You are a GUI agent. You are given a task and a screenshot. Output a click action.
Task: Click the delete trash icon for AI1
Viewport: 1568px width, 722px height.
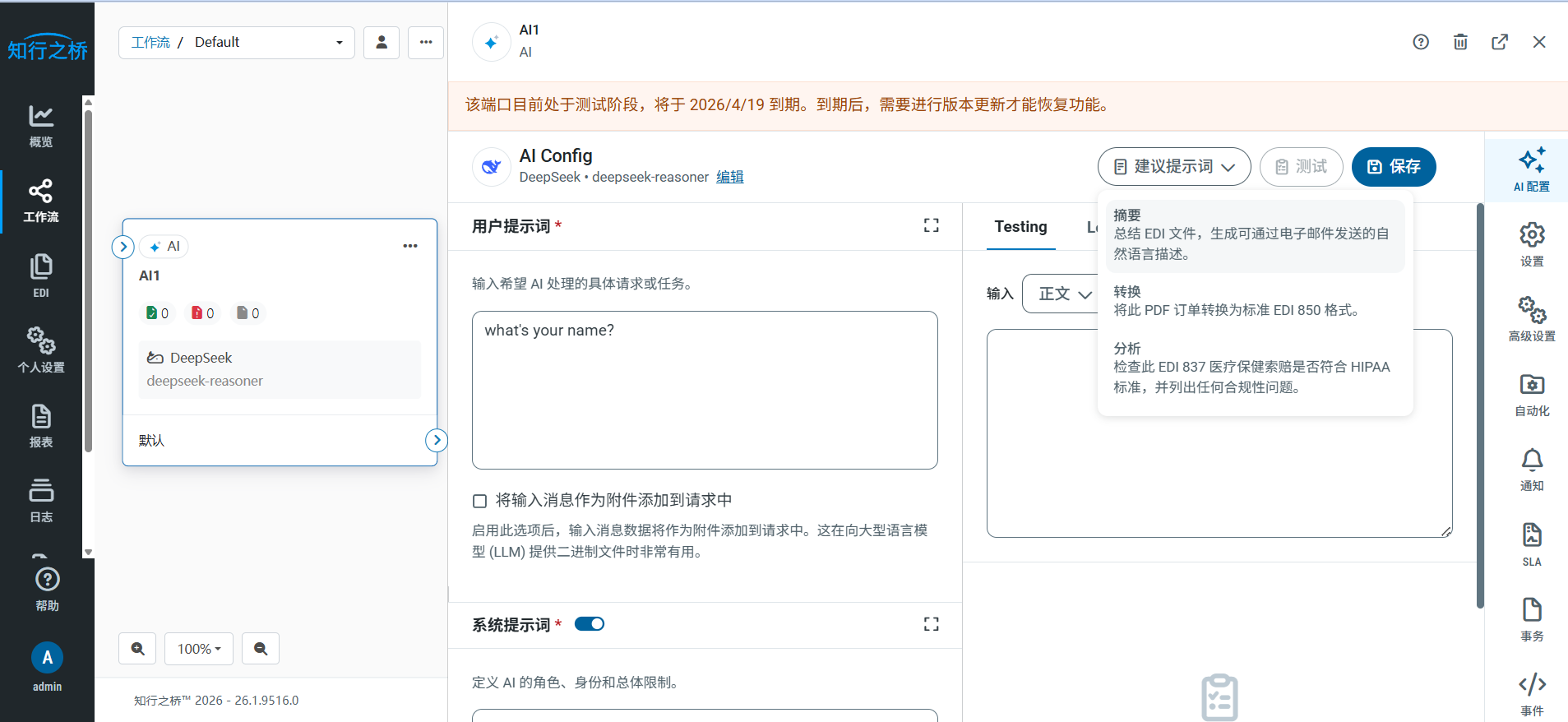(x=1460, y=42)
